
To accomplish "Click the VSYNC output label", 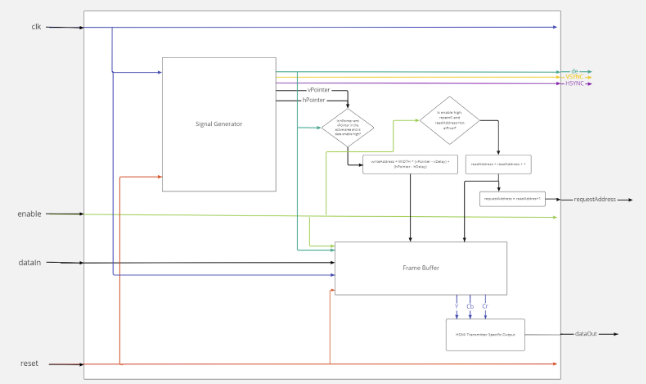I will (574, 77).
